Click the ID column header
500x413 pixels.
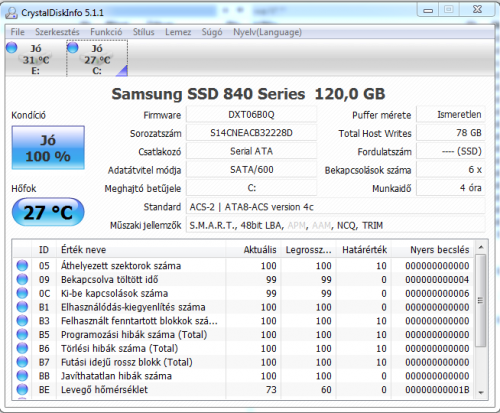[44, 250]
